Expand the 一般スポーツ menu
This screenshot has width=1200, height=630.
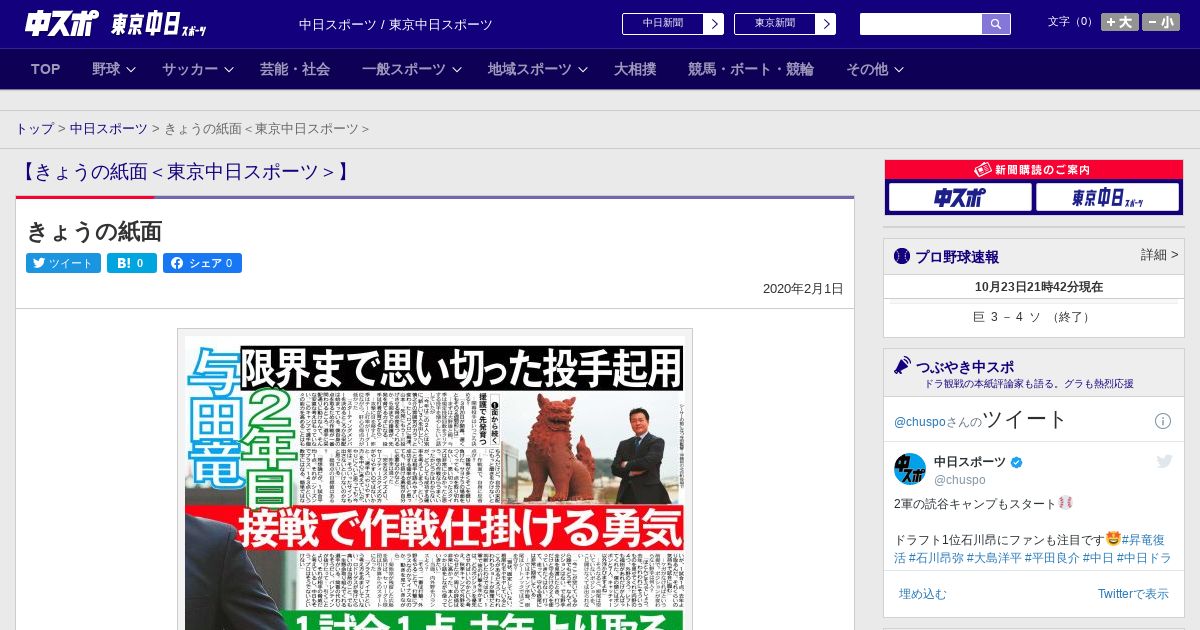point(412,69)
